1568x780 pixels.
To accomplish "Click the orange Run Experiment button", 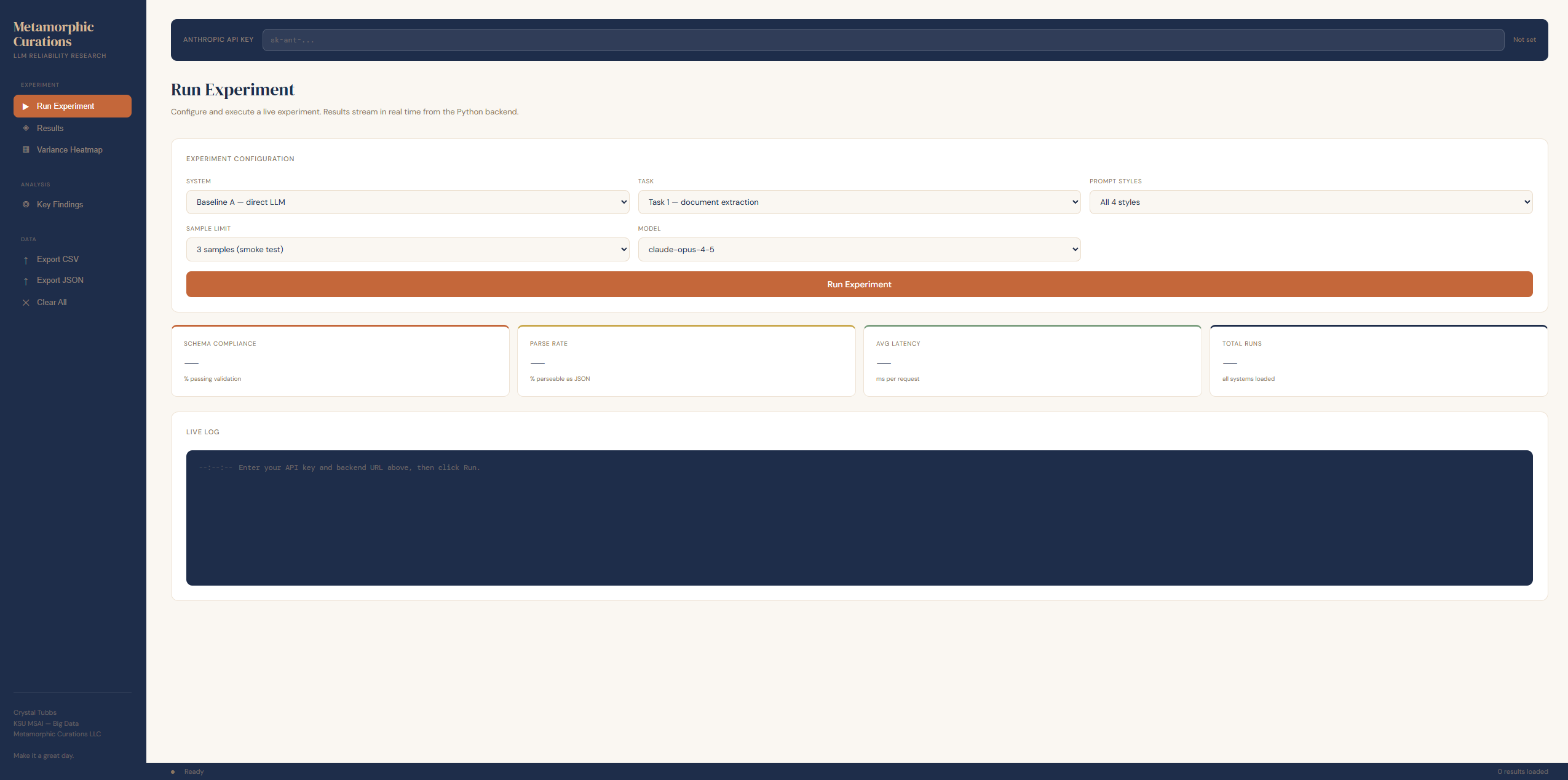I will (x=859, y=284).
